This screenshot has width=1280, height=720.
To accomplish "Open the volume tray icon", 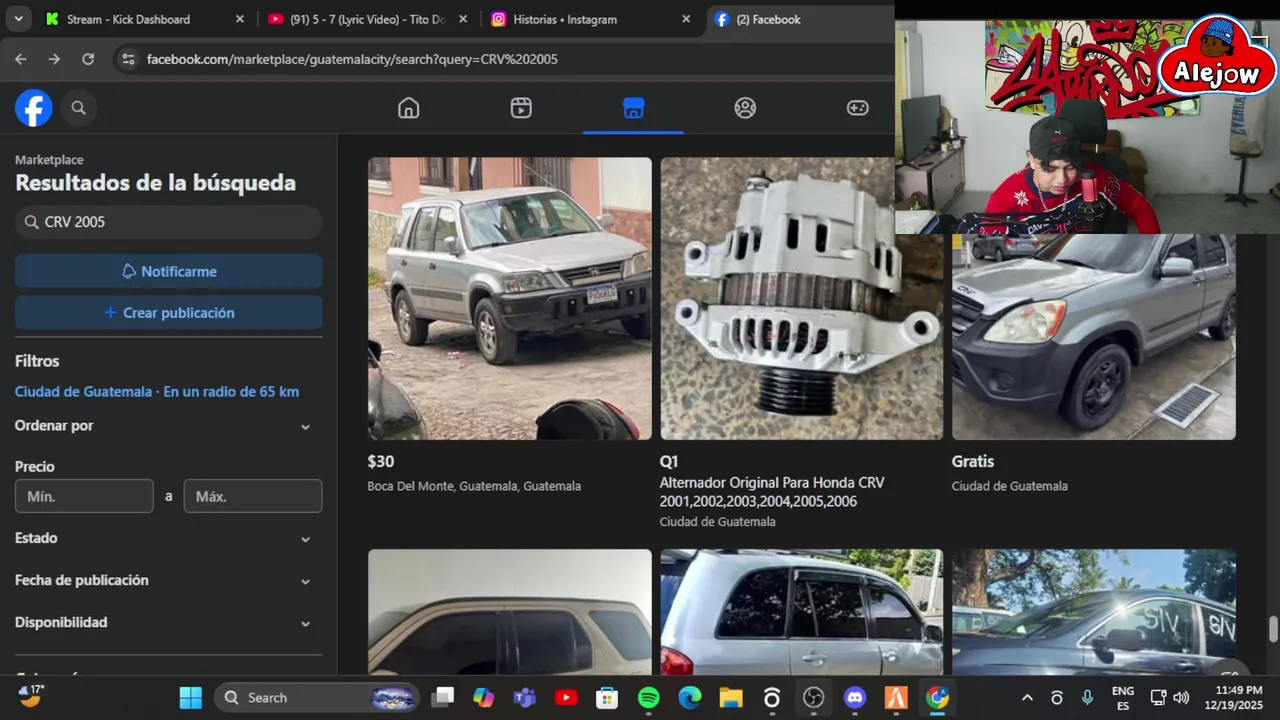I will coord(1181,698).
